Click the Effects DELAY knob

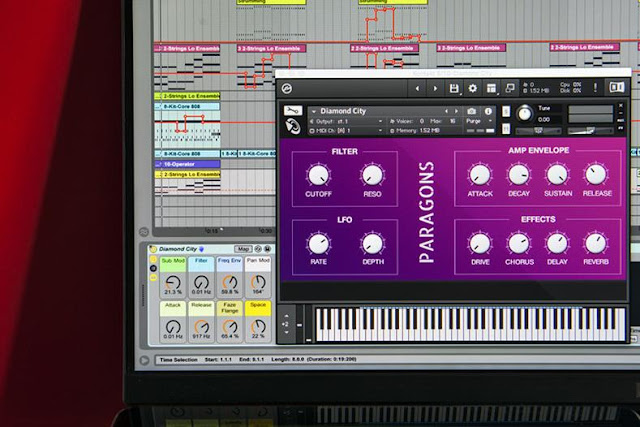pyautogui.click(x=557, y=243)
